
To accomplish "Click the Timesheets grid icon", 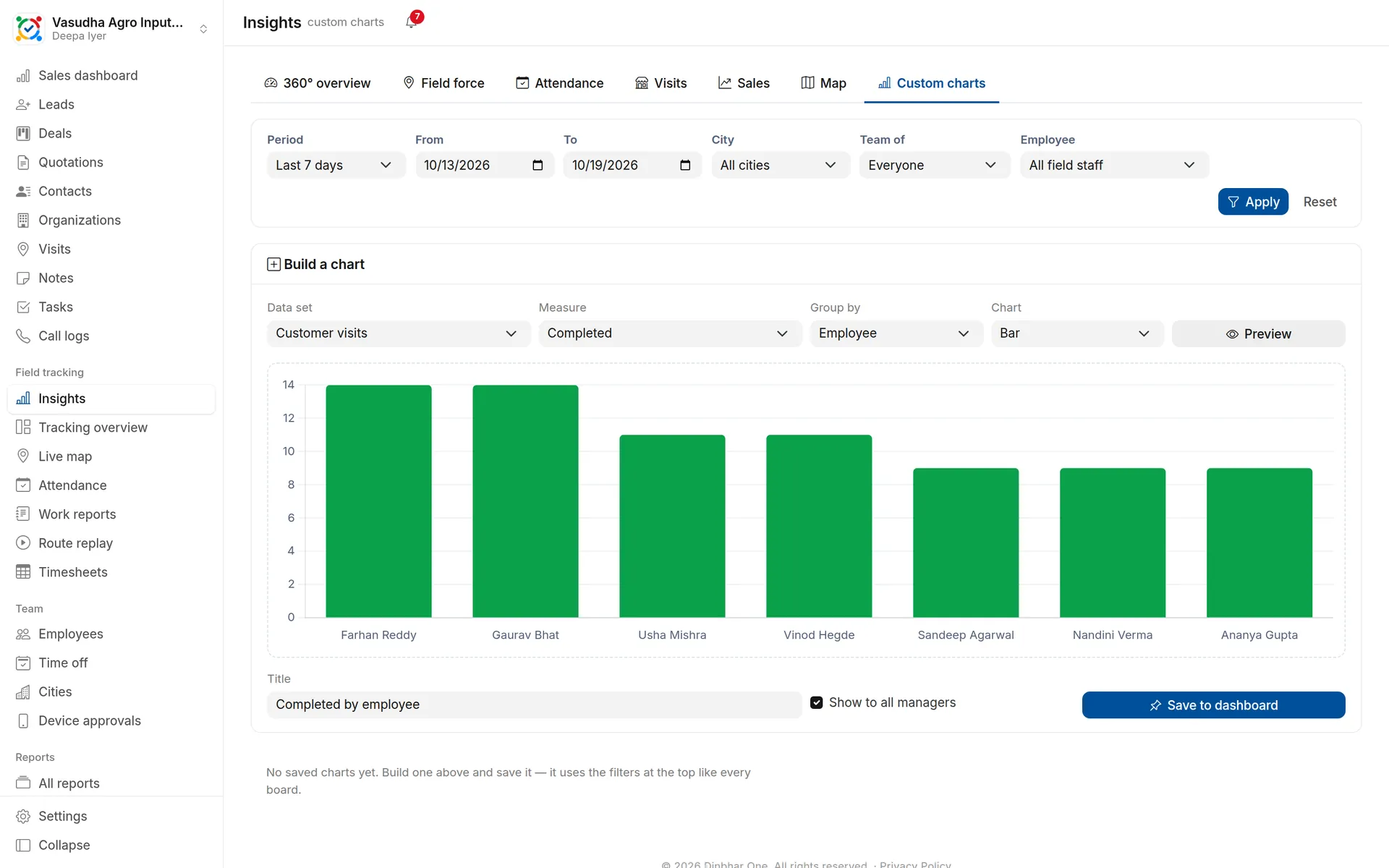I will [x=23, y=572].
